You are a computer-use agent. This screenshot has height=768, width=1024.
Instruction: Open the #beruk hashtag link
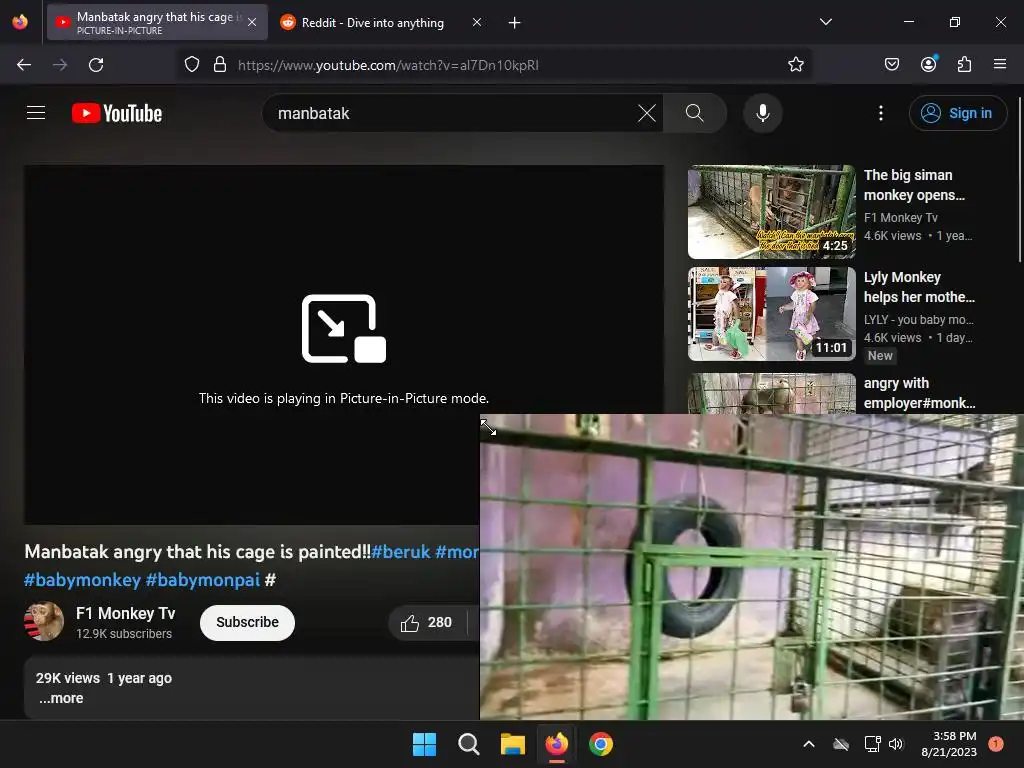pyautogui.click(x=400, y=552)
